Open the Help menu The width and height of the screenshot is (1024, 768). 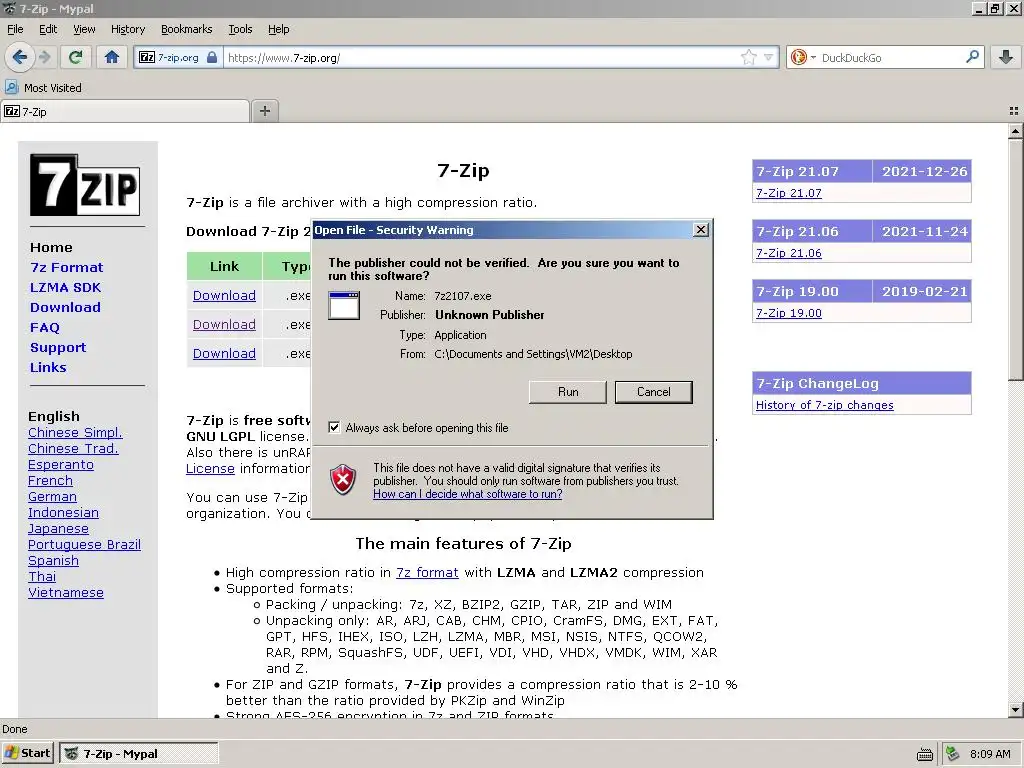pyautogui.click(x=279, y=29)
